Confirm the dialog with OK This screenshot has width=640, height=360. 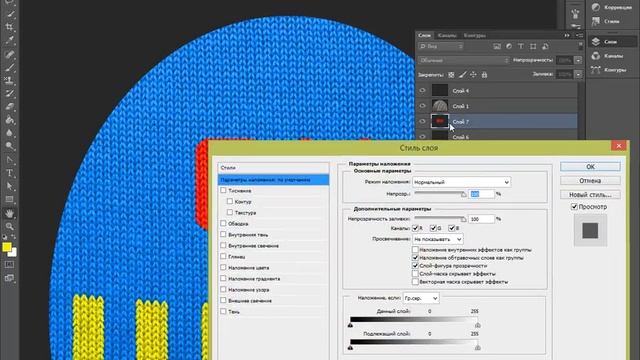[x=590, y=167]
